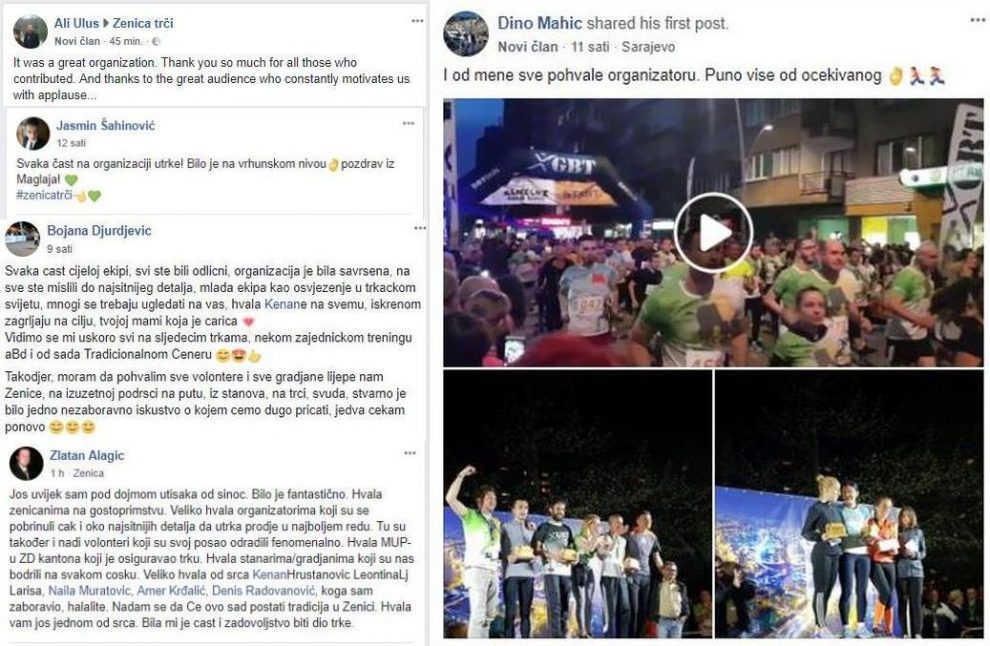
Task: Click Jasmin Šahinović avatar
Action: pyautogui.click(x=33, y=133)
